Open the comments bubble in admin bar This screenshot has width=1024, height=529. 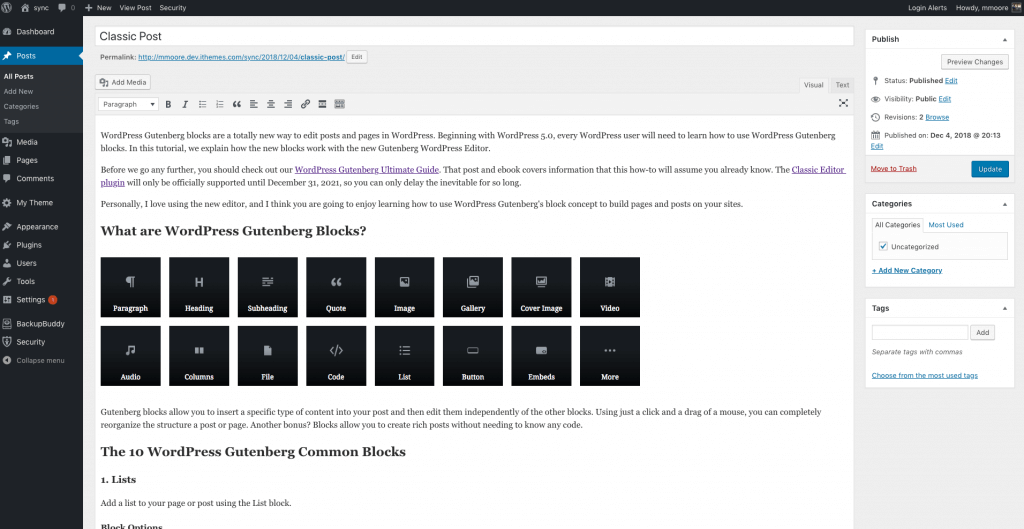click(66, 8)
